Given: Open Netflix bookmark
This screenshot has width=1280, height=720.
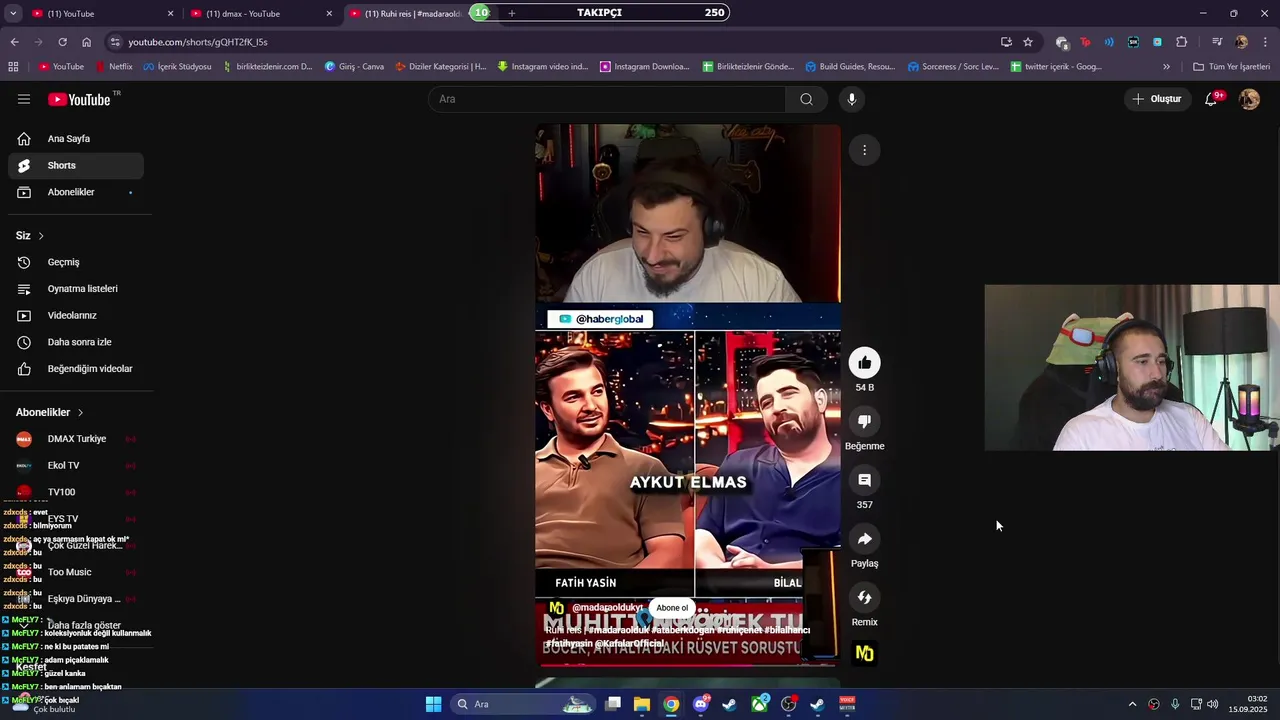Looking at the screenshot, I should point(114,67).
